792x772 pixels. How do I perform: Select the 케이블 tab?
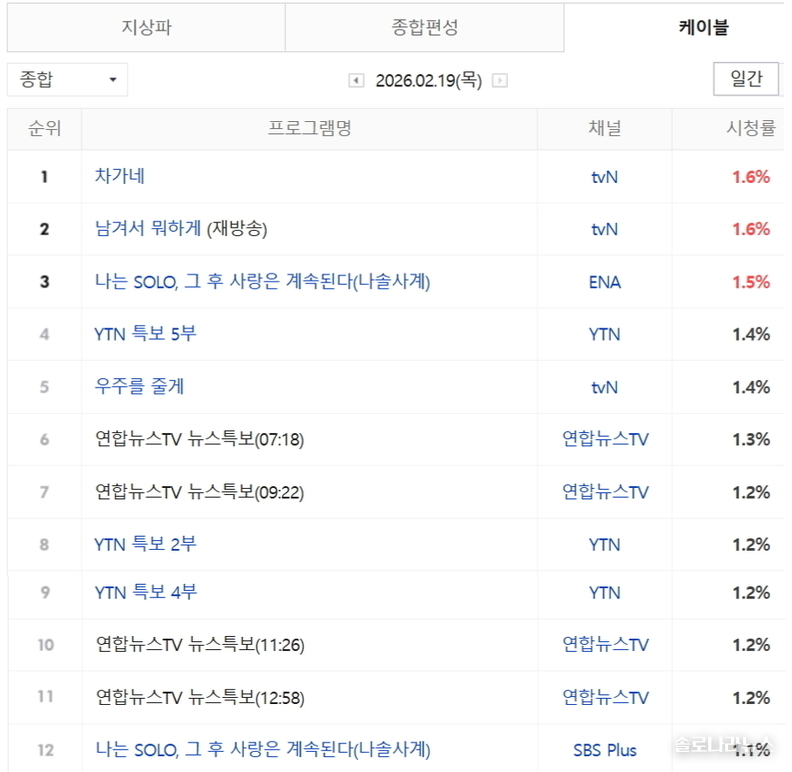click(703, 28)
